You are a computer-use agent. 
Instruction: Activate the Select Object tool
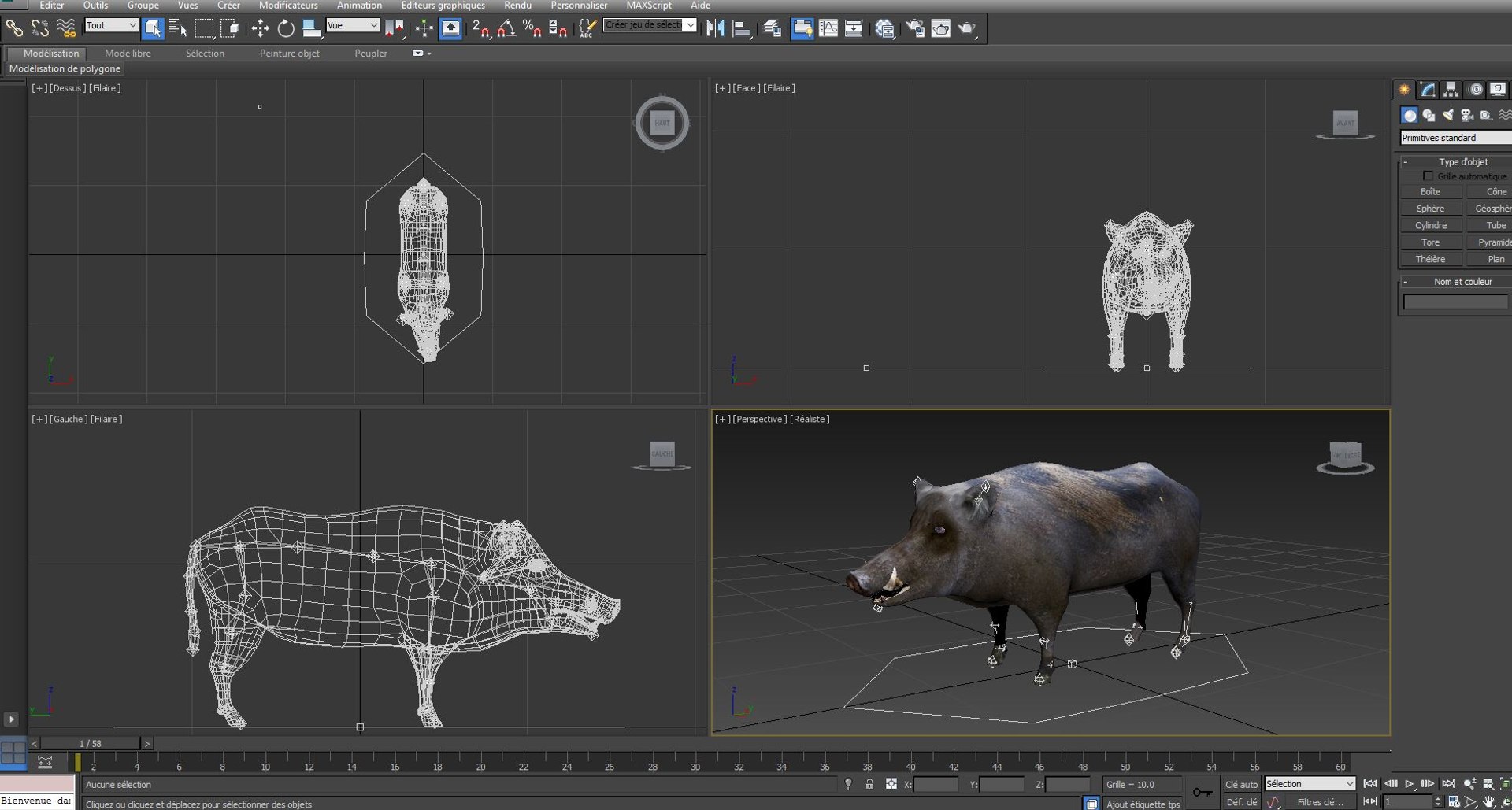click(x=153, y=28)
